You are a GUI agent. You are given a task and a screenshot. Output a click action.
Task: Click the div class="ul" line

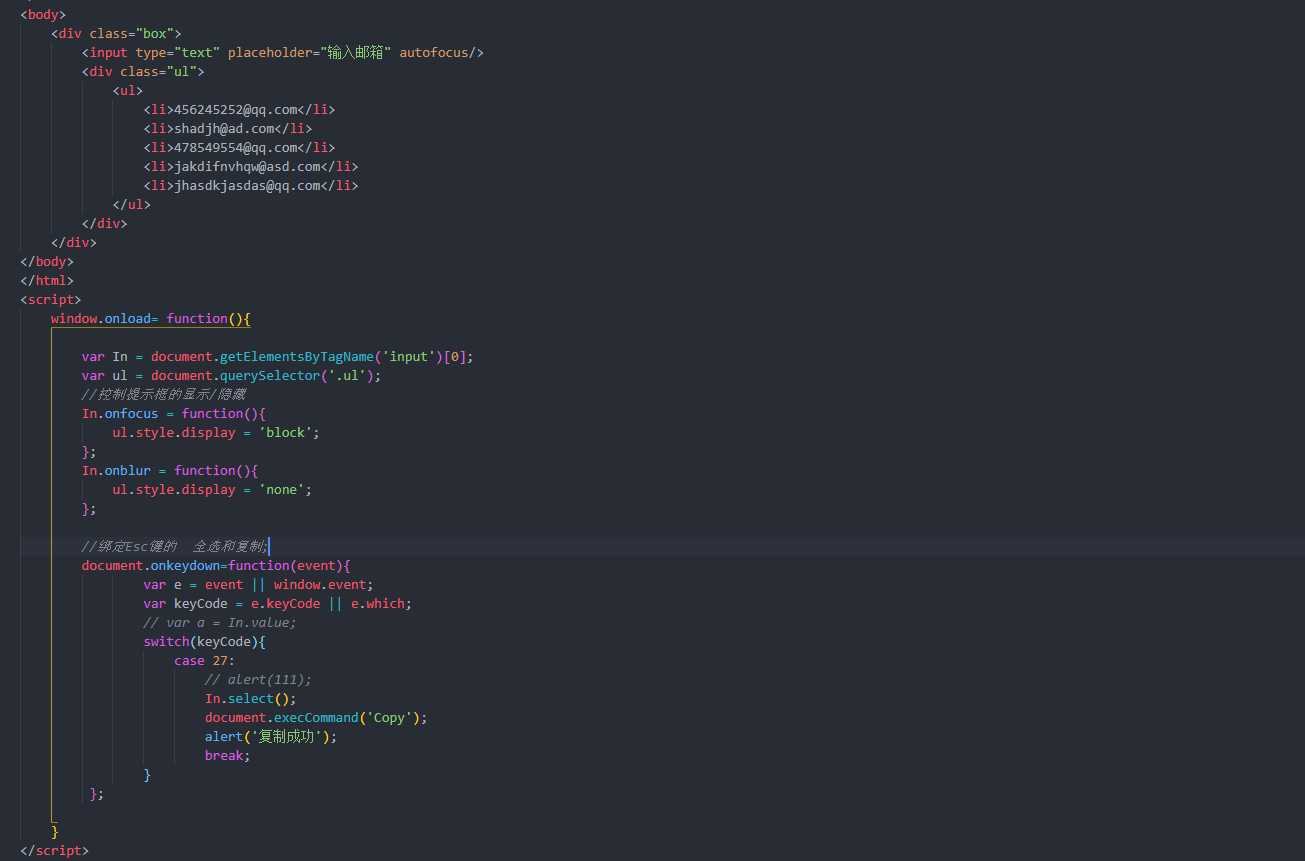(143, 71)
